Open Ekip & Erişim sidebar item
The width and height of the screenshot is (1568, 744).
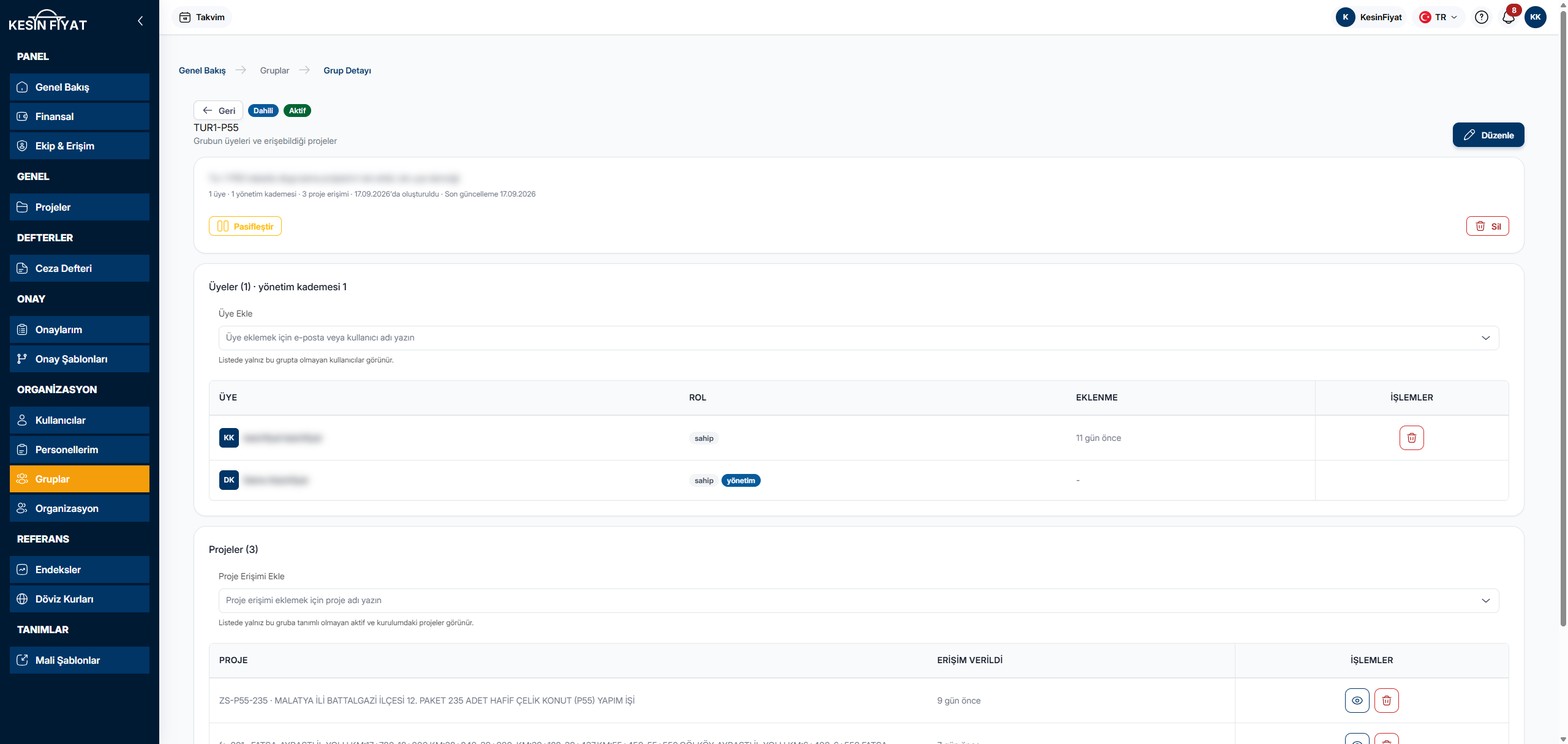click(79, 146)
